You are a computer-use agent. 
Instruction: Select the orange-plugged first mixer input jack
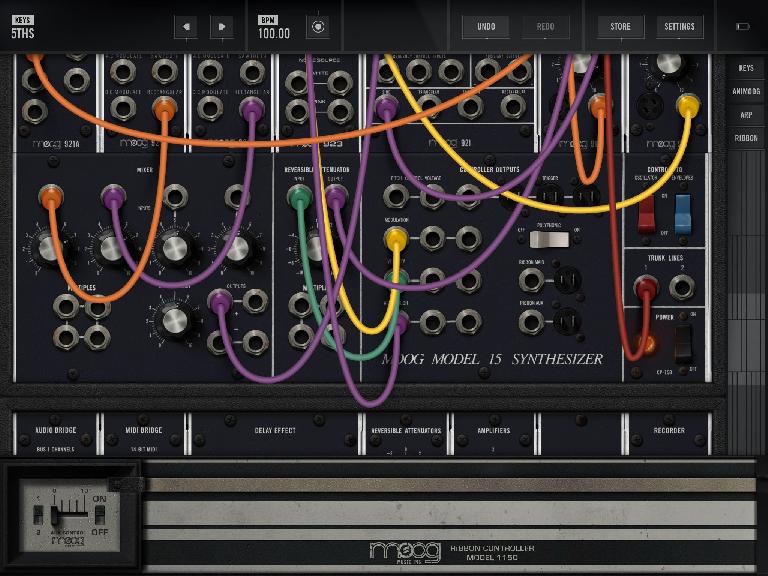(x=50, y=196)
